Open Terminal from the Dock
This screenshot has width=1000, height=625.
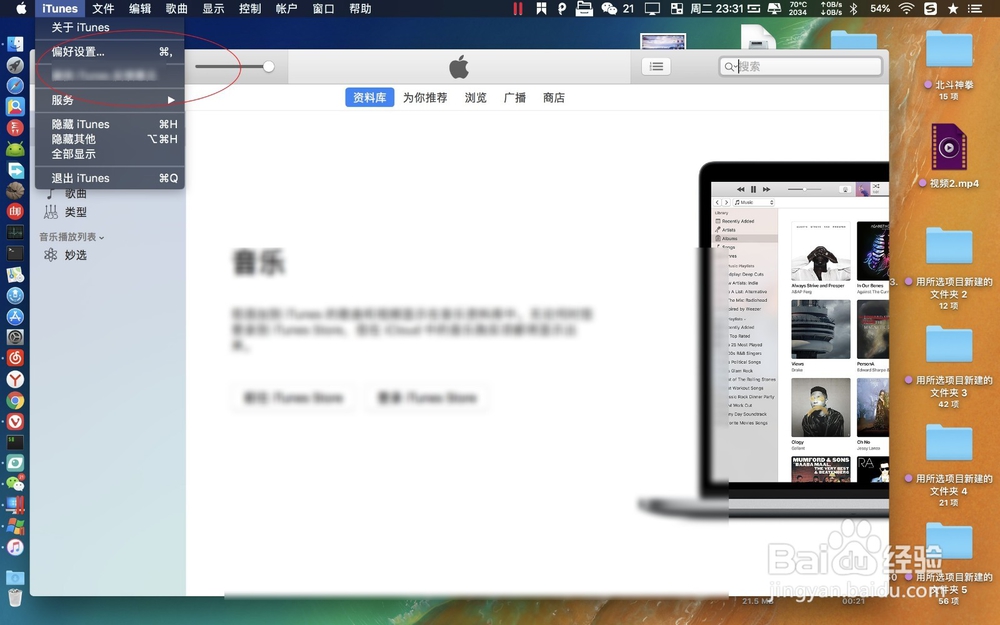click(15, 253)
